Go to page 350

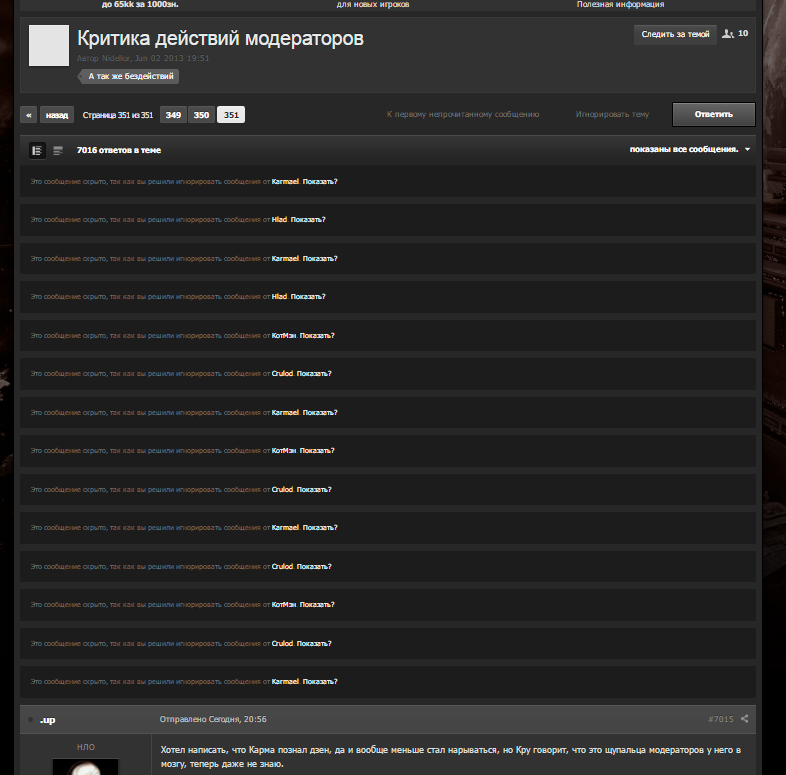(x=202, y=115)
